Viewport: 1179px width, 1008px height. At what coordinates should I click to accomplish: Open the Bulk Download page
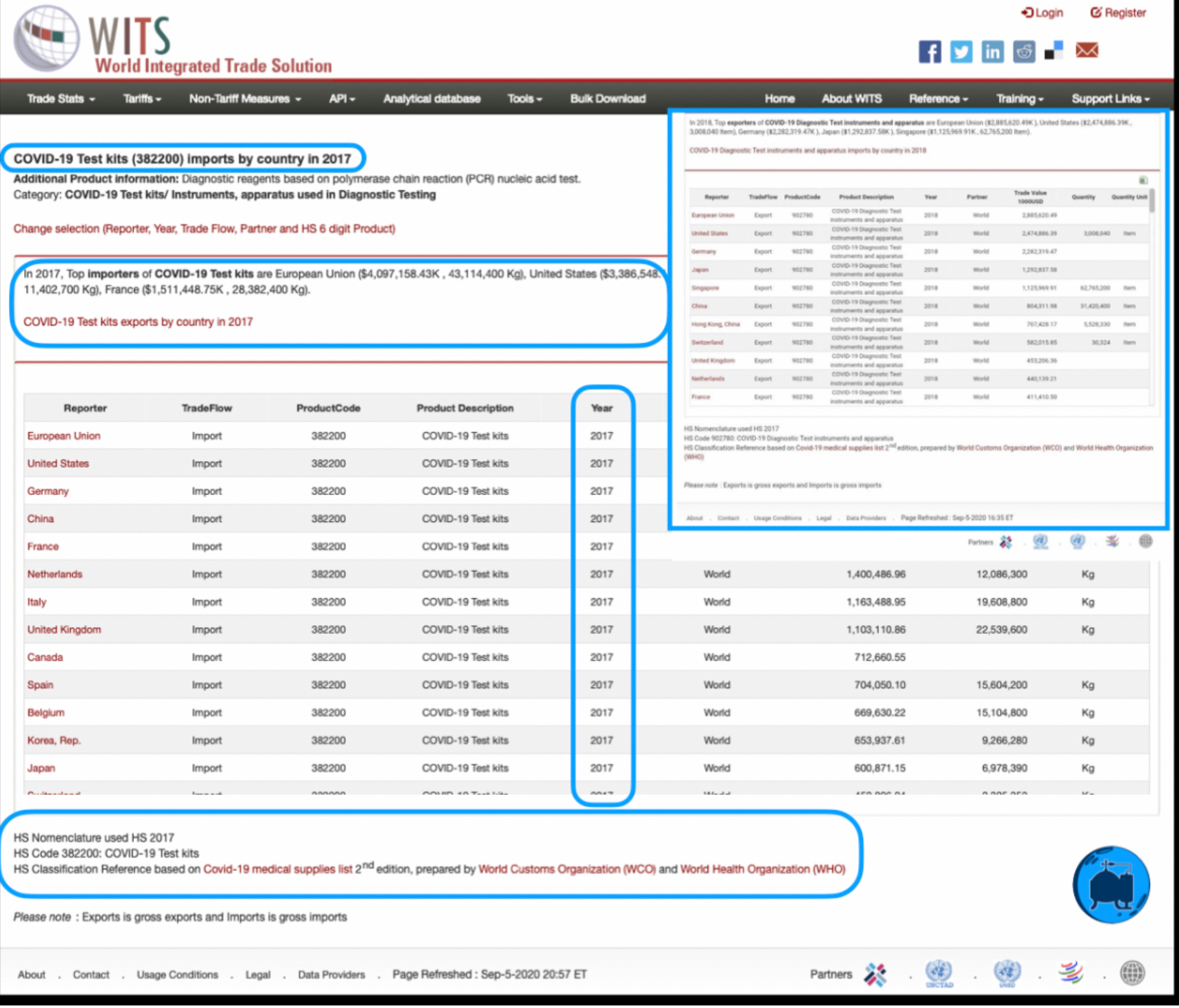pos(607,99)
